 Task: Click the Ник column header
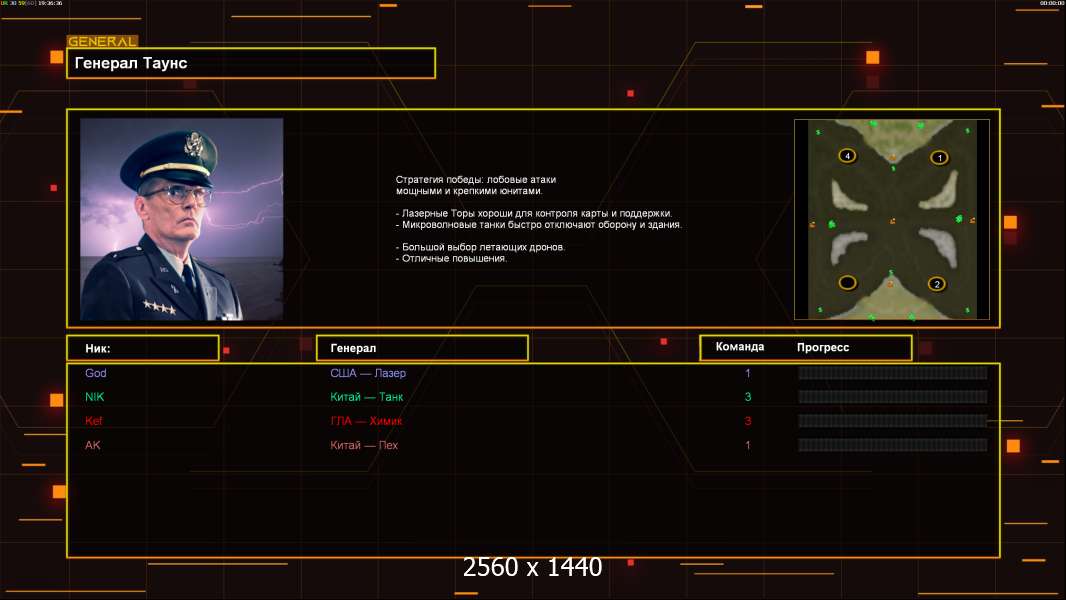click(143, 348)
